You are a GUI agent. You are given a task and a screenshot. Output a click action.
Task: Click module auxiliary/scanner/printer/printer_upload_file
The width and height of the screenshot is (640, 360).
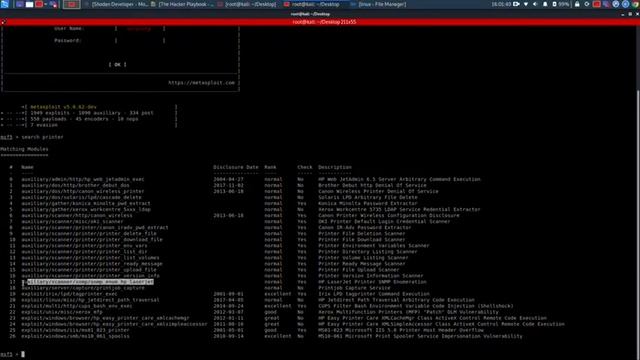click(x=89, y=270)
